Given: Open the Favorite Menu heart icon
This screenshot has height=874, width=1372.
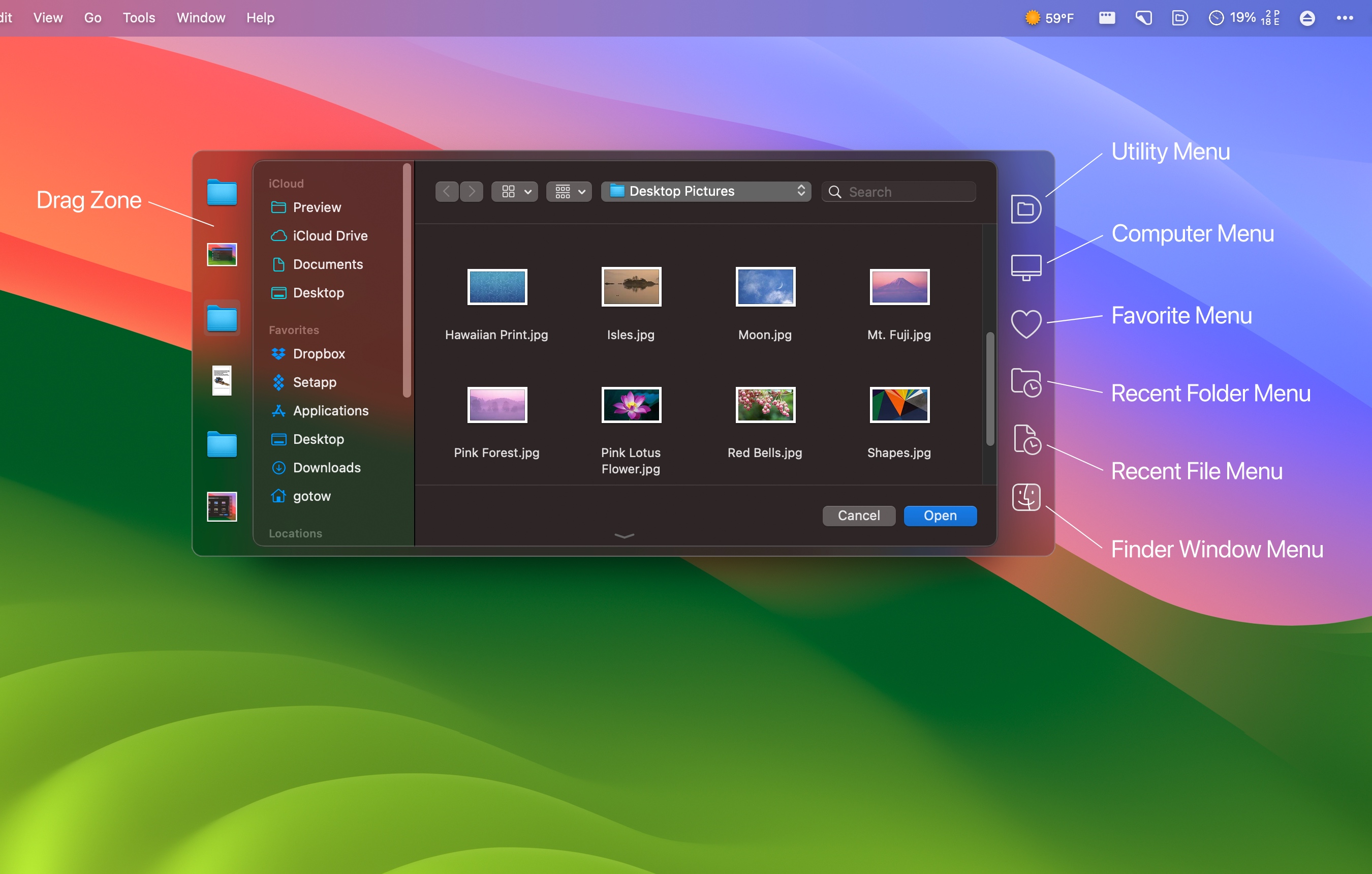Looking at the screenshot, I should pos(1026,324).
